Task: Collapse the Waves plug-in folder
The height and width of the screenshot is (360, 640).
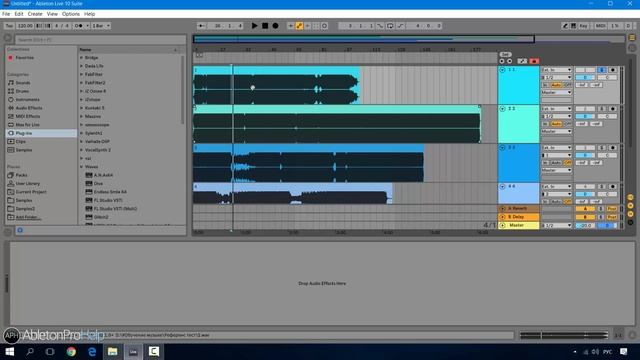Action: coord(82,167)
